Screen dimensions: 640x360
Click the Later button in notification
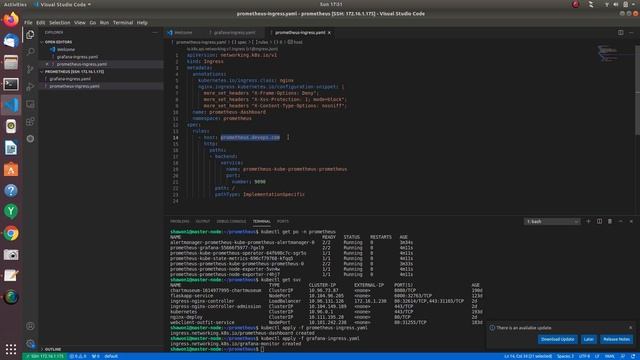point(588,339)
